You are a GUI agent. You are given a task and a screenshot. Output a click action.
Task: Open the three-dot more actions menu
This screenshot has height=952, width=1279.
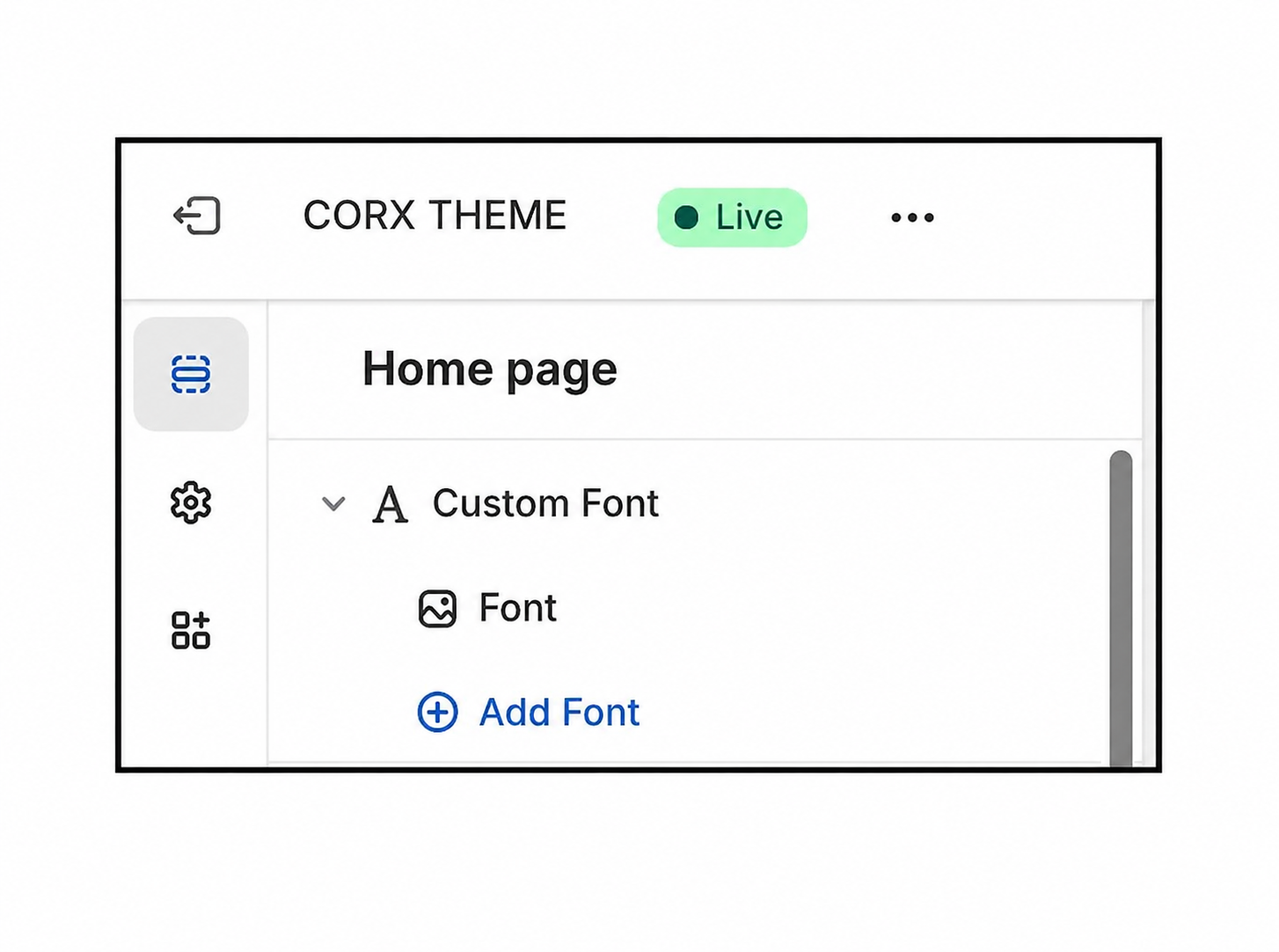click(912, 217)
